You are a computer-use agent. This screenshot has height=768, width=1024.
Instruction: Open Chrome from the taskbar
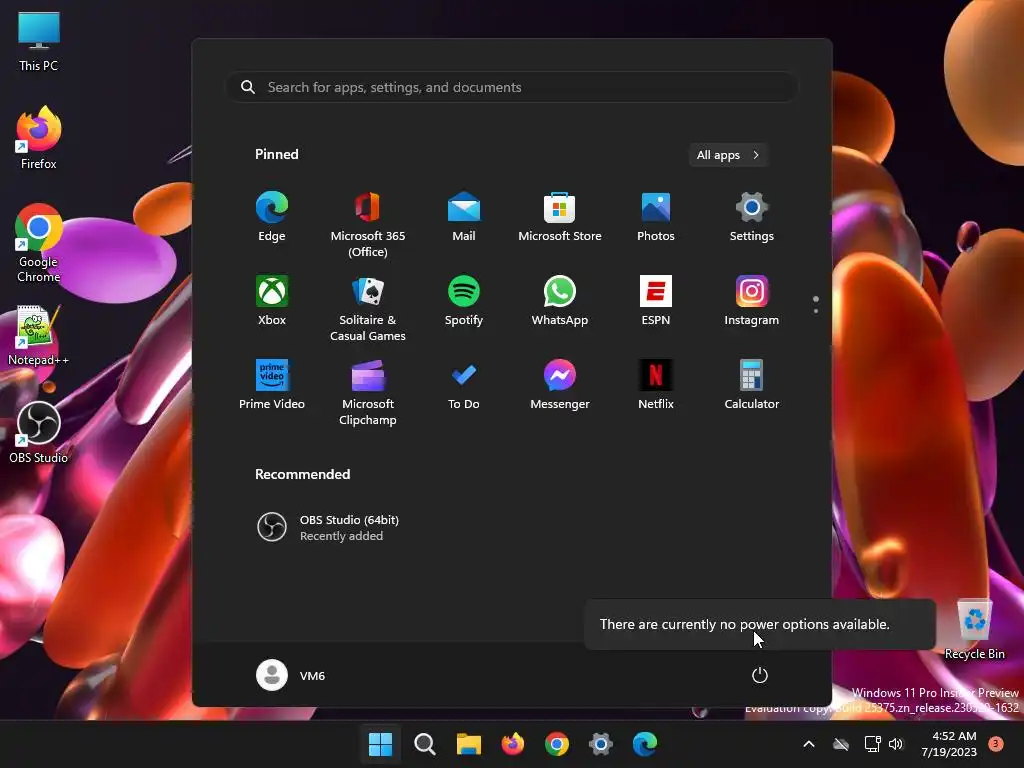[x=556, y=744]
